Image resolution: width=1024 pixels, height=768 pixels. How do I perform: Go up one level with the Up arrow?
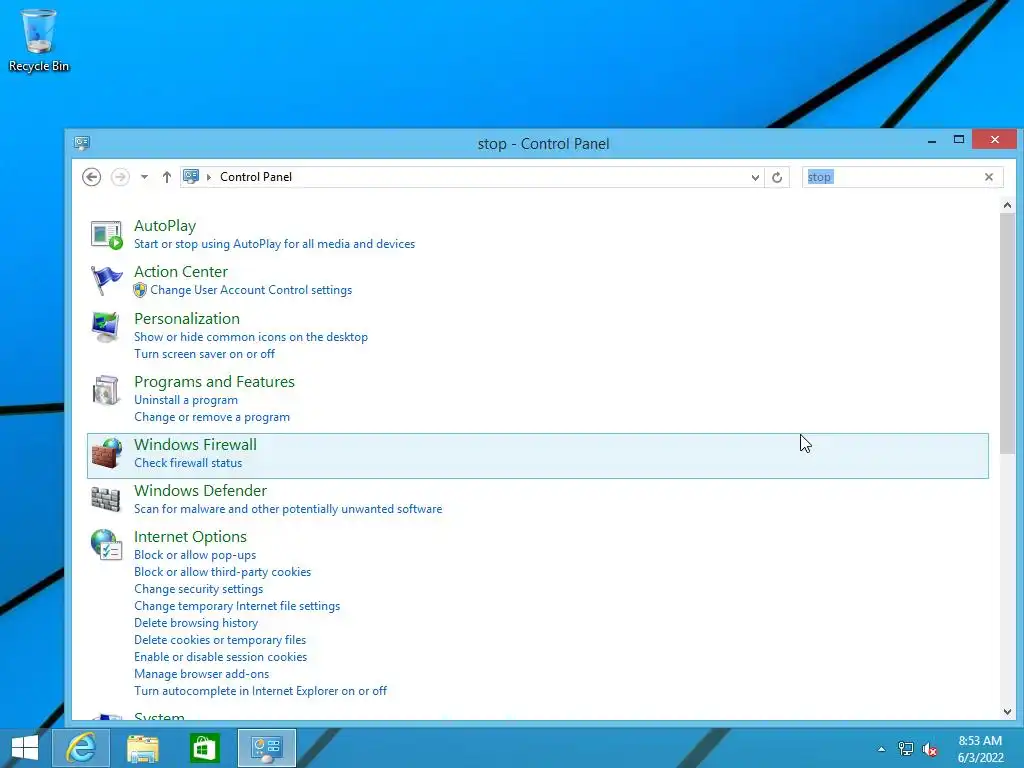tap(167, 177)
